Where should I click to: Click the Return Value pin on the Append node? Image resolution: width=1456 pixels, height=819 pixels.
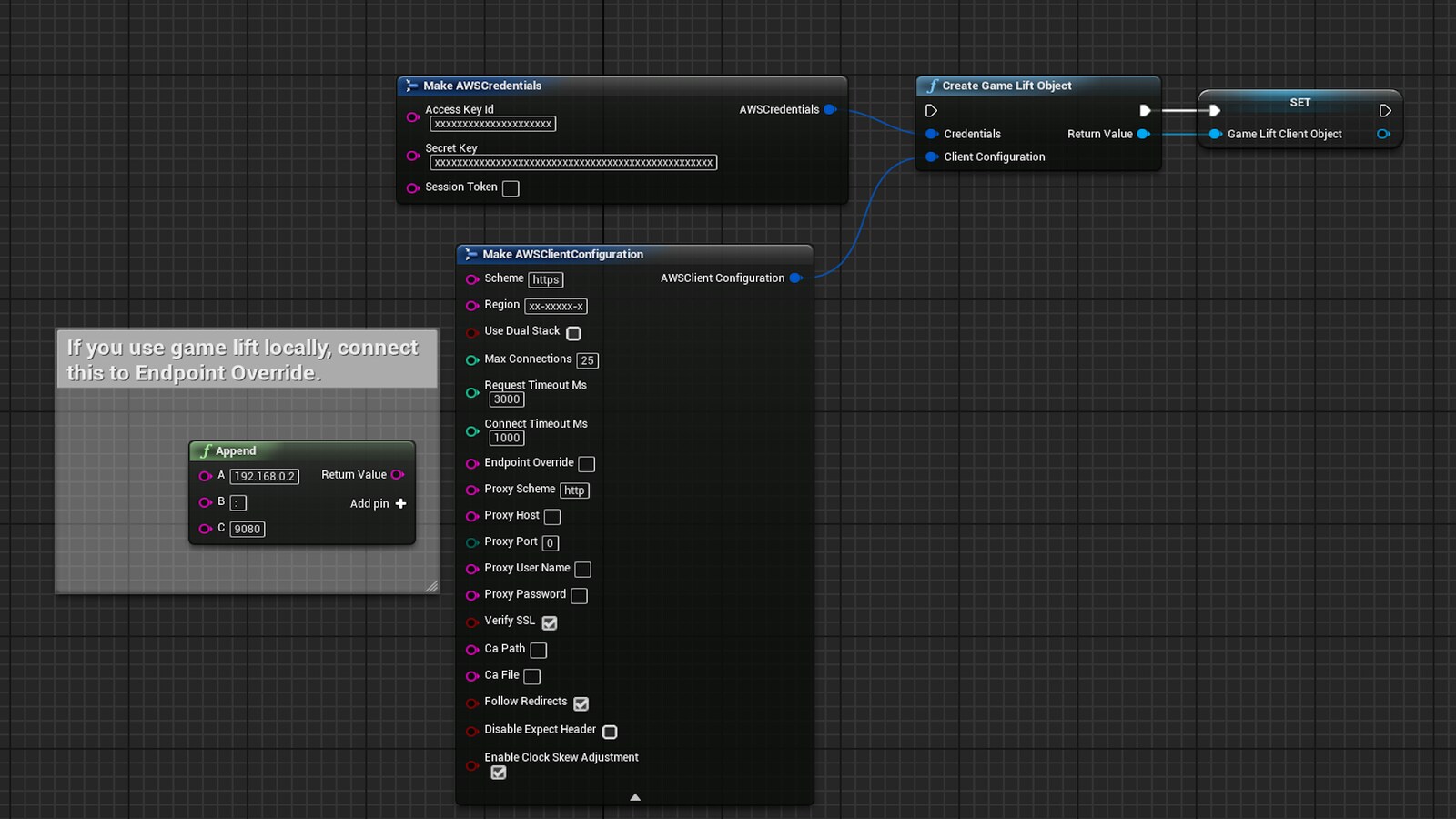tap(398, 474)
